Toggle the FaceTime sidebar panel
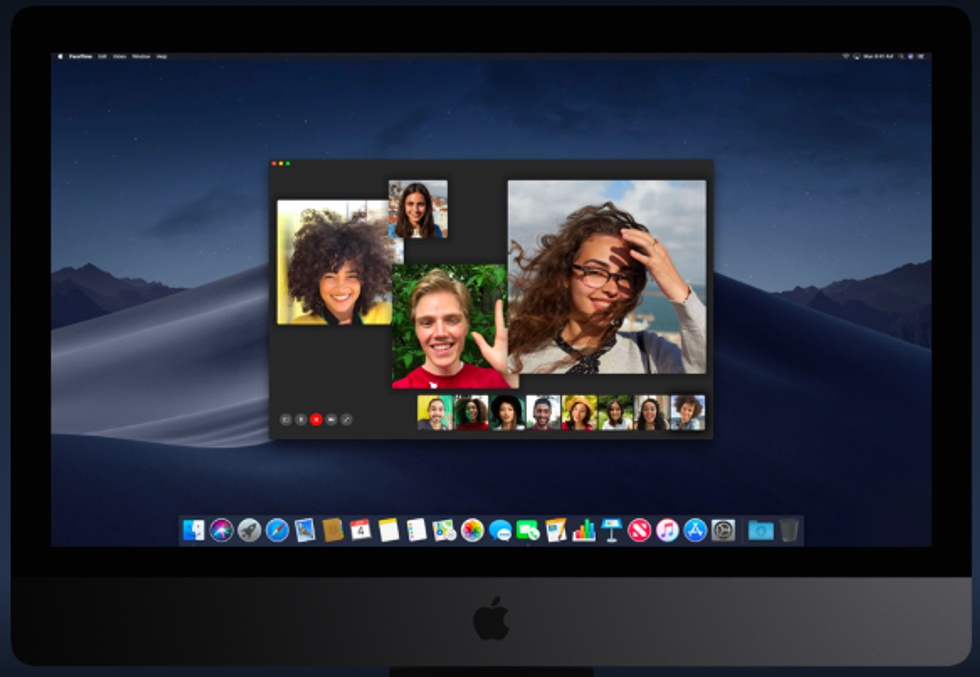980x677 pixels. pyautogui.click(x=285, y=420)
